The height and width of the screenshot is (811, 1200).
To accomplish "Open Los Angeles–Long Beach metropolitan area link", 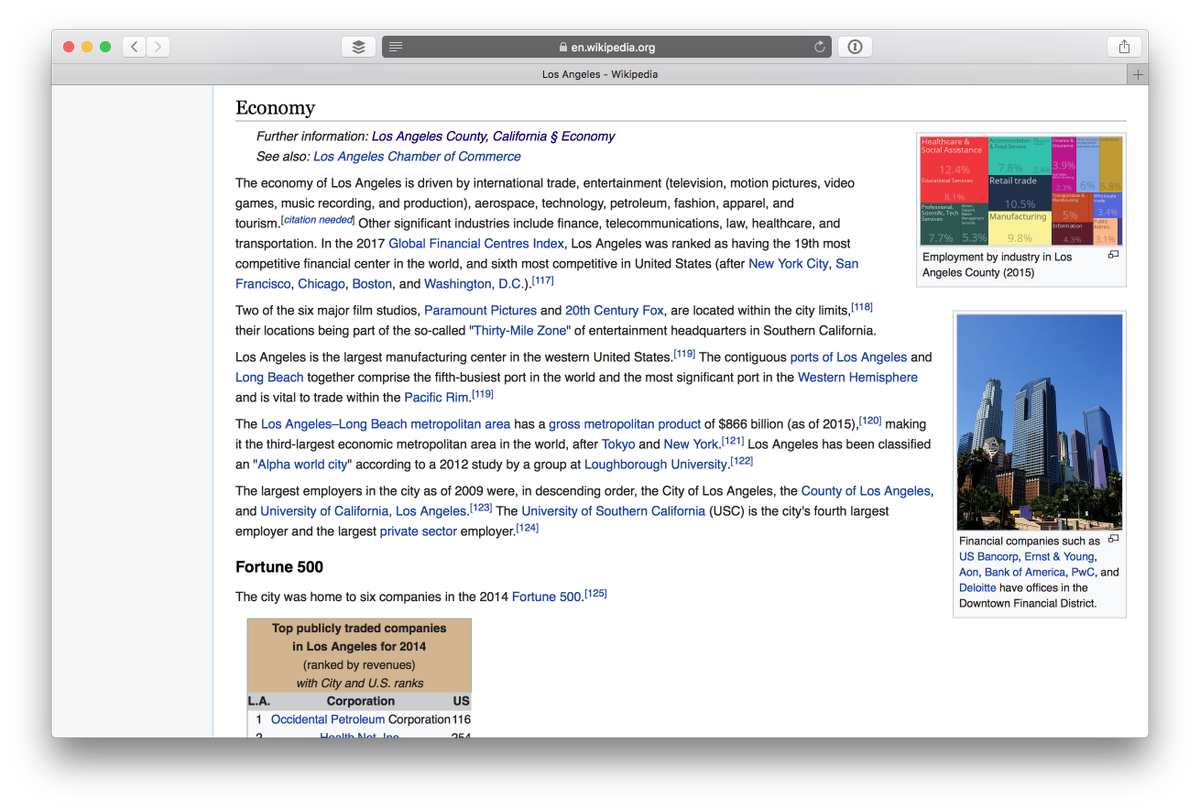I will point(385,424).
